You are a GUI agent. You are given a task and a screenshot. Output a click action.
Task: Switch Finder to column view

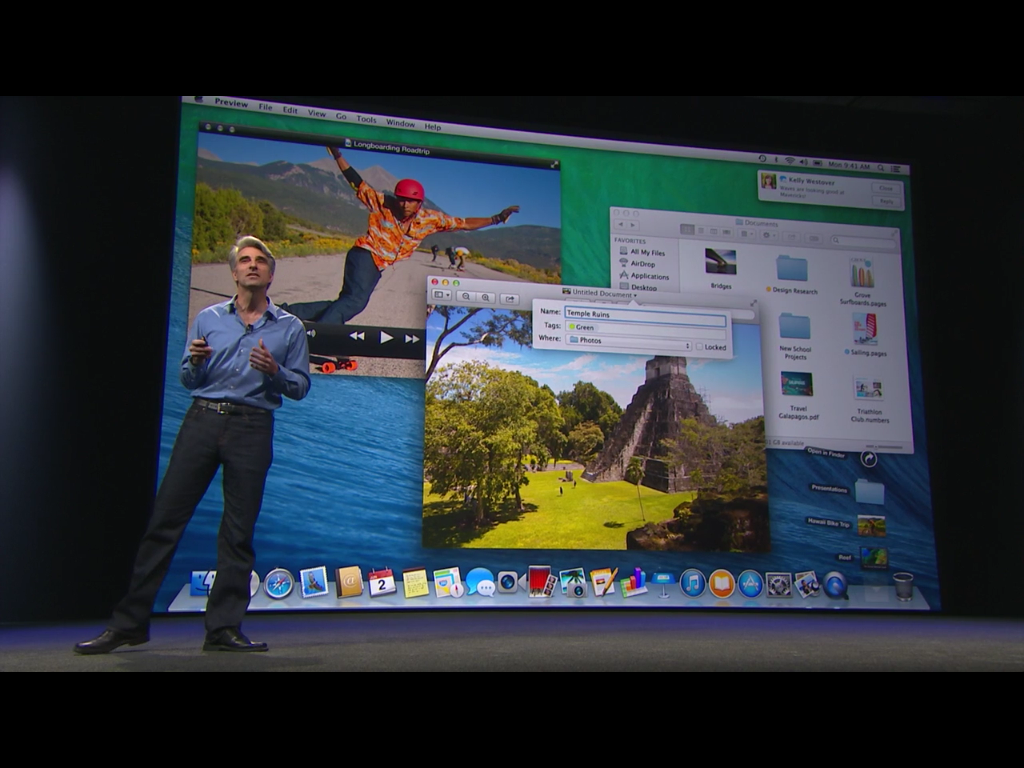(713, 231)
